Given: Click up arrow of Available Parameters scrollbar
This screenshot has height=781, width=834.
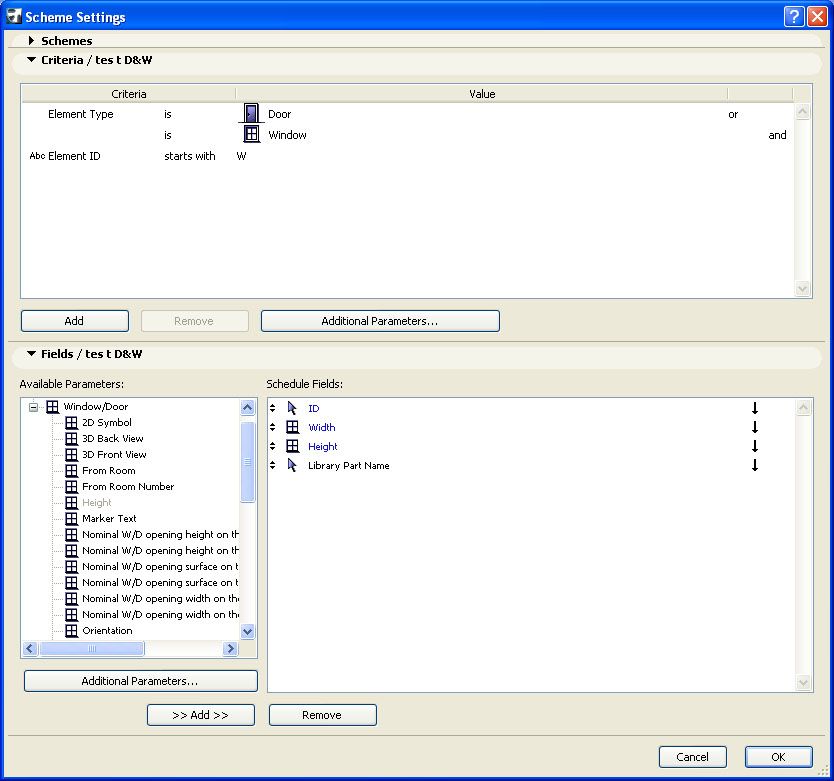Looking at the screenshot, I should [x=247, y=408].
